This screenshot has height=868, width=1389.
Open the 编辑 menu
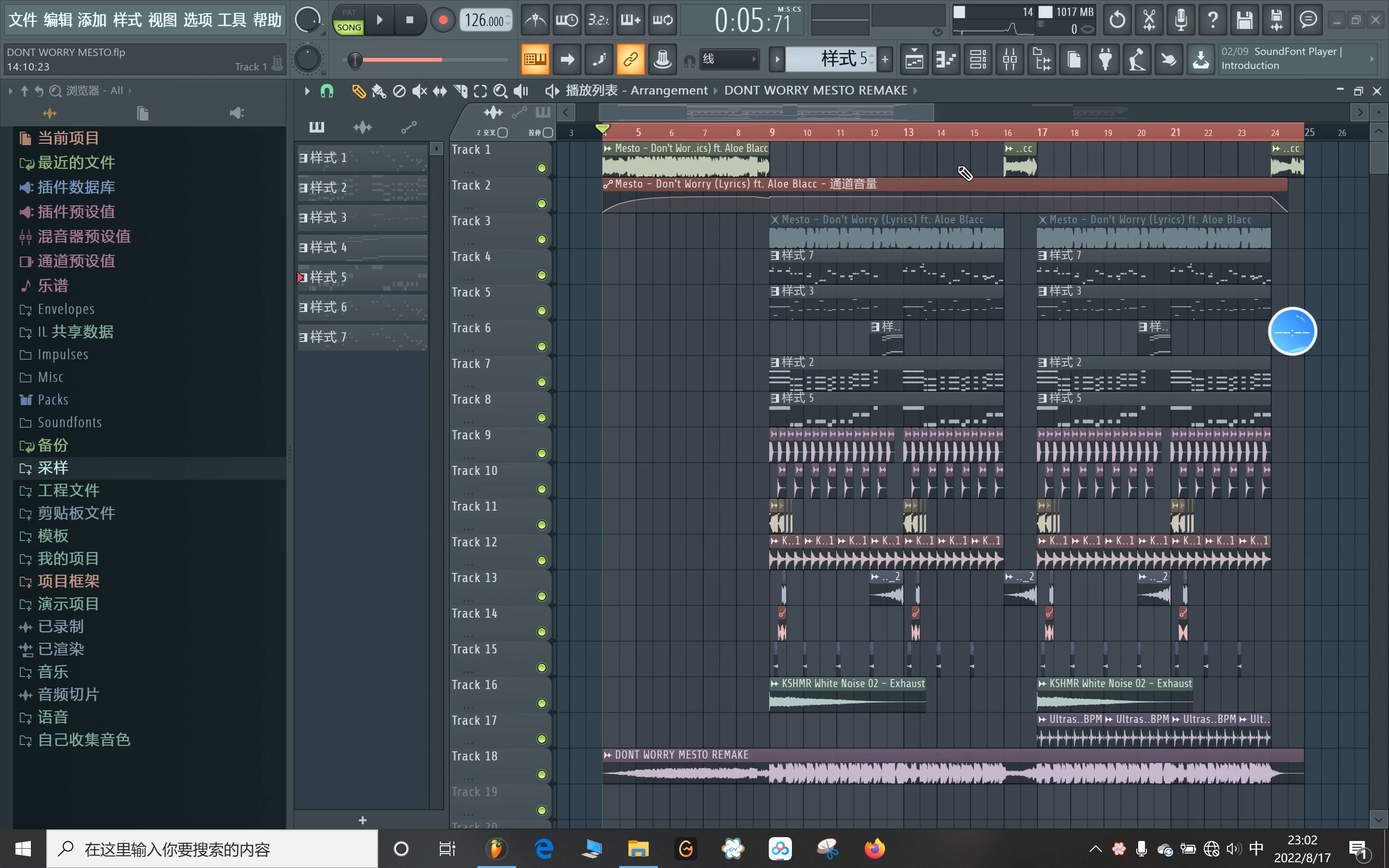[58, 20]
